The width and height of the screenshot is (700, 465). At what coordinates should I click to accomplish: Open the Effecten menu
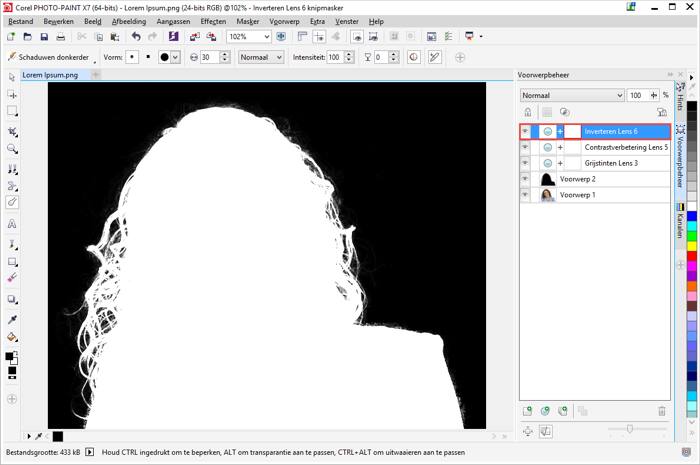click(213, 21)
